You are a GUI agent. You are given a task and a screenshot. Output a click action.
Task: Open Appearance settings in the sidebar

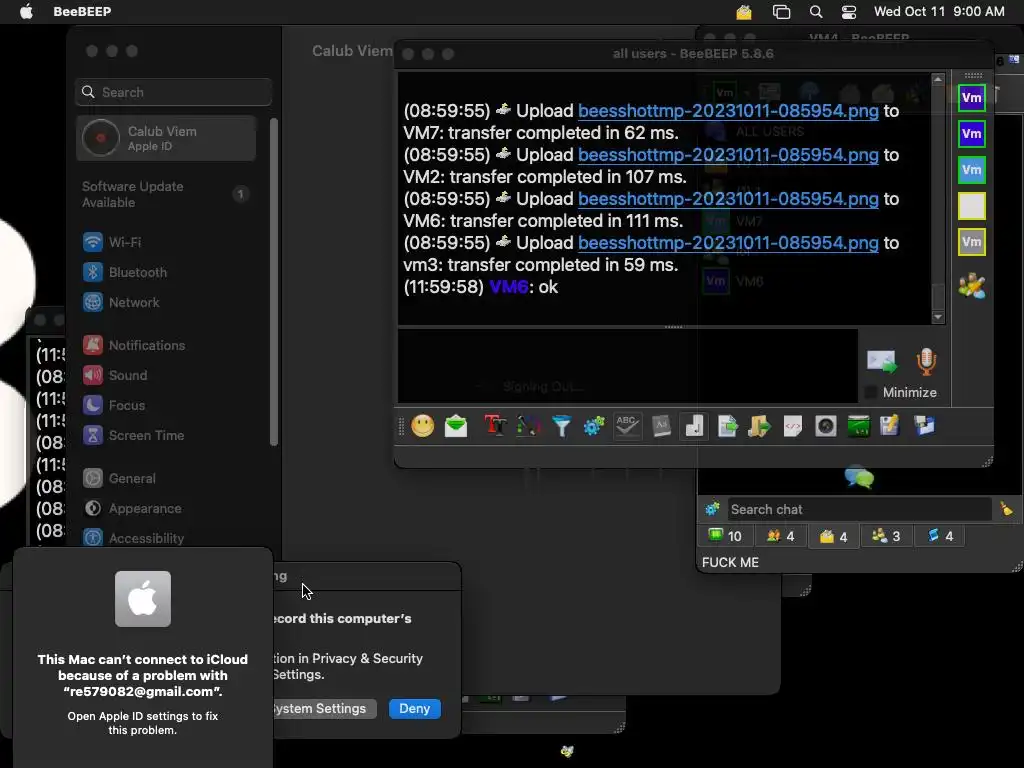[166, 509]
